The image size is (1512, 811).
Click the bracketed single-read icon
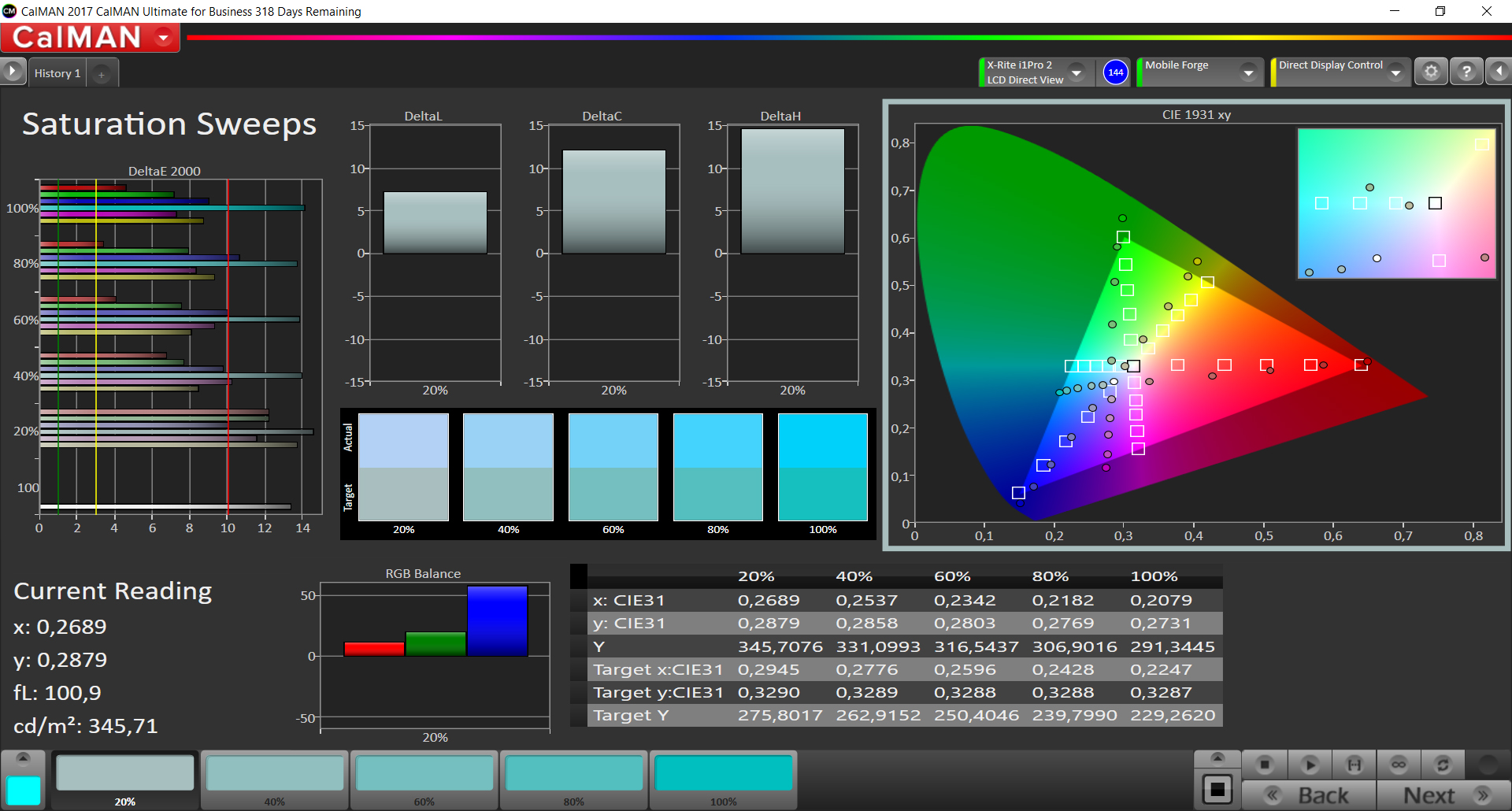coord(1354,765)
